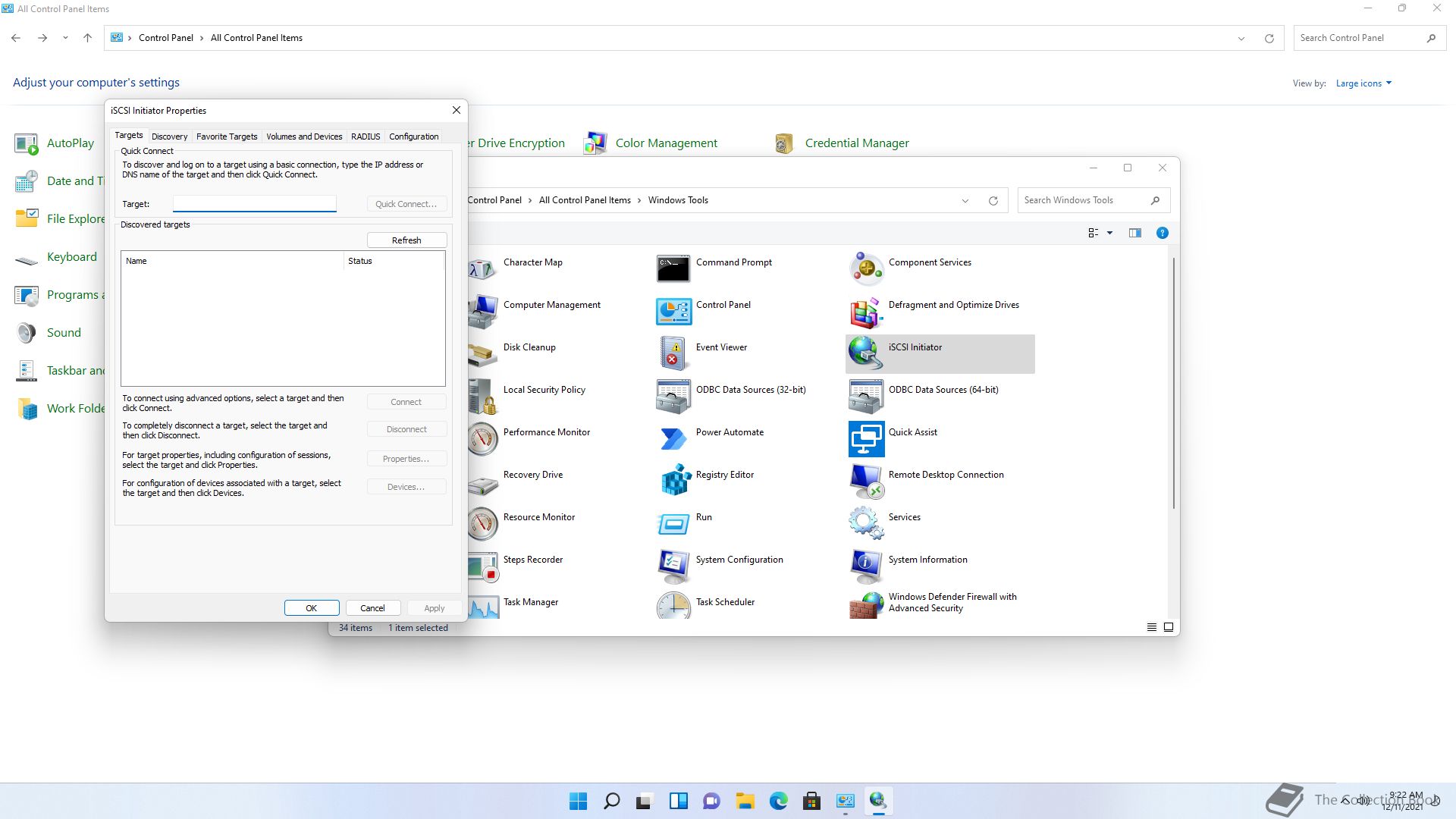Open Task Scheduler icon

tap(673, 605)
